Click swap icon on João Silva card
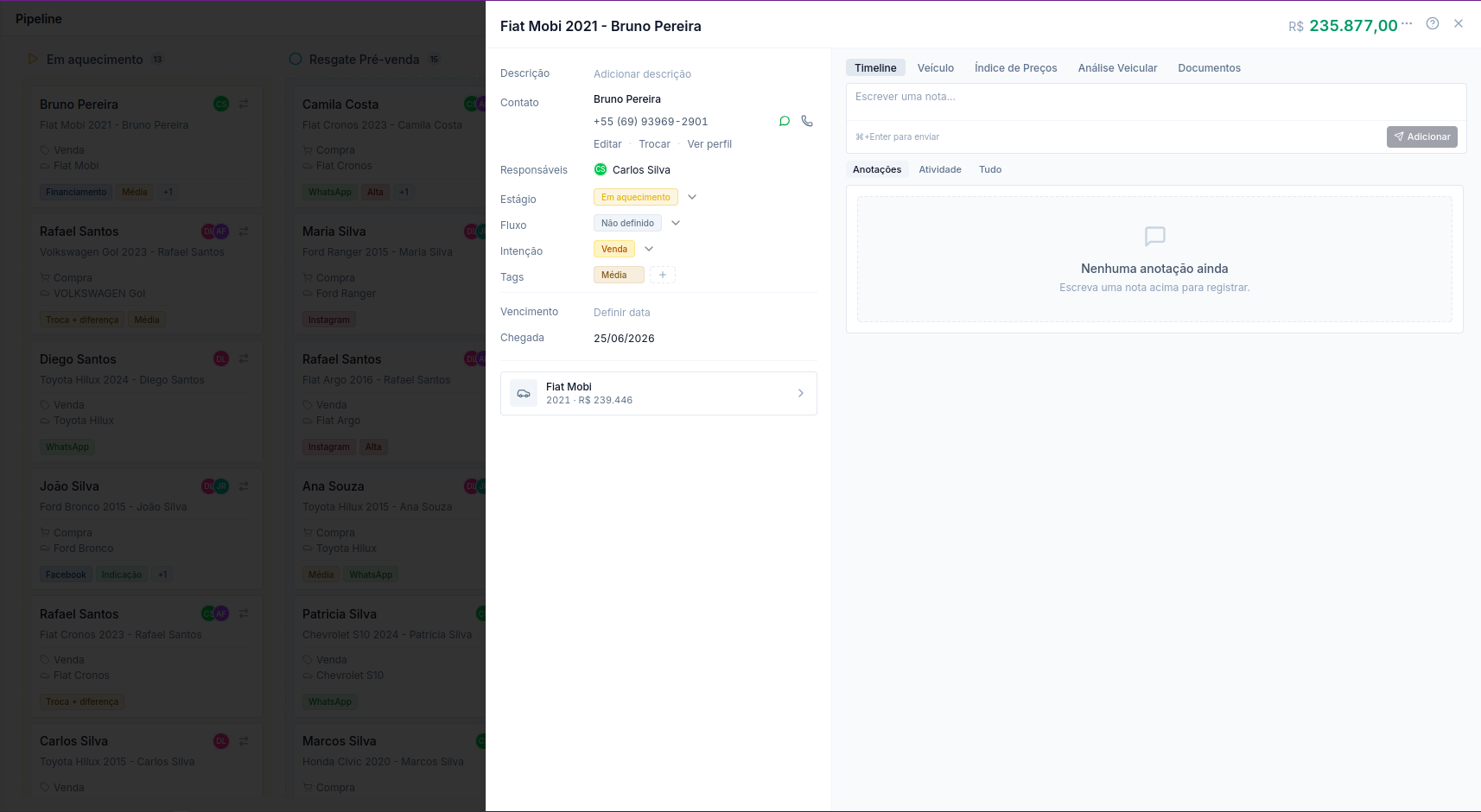The image size is (1481, 812). point(244,486)
